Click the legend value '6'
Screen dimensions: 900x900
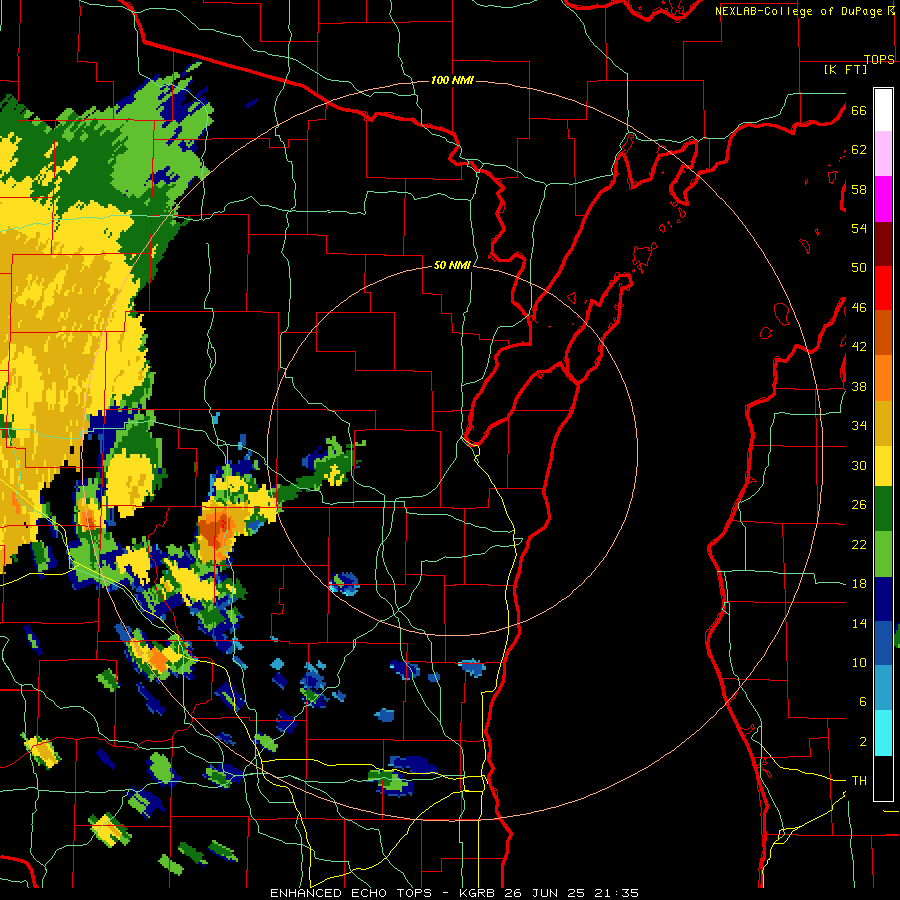point(862,702)
